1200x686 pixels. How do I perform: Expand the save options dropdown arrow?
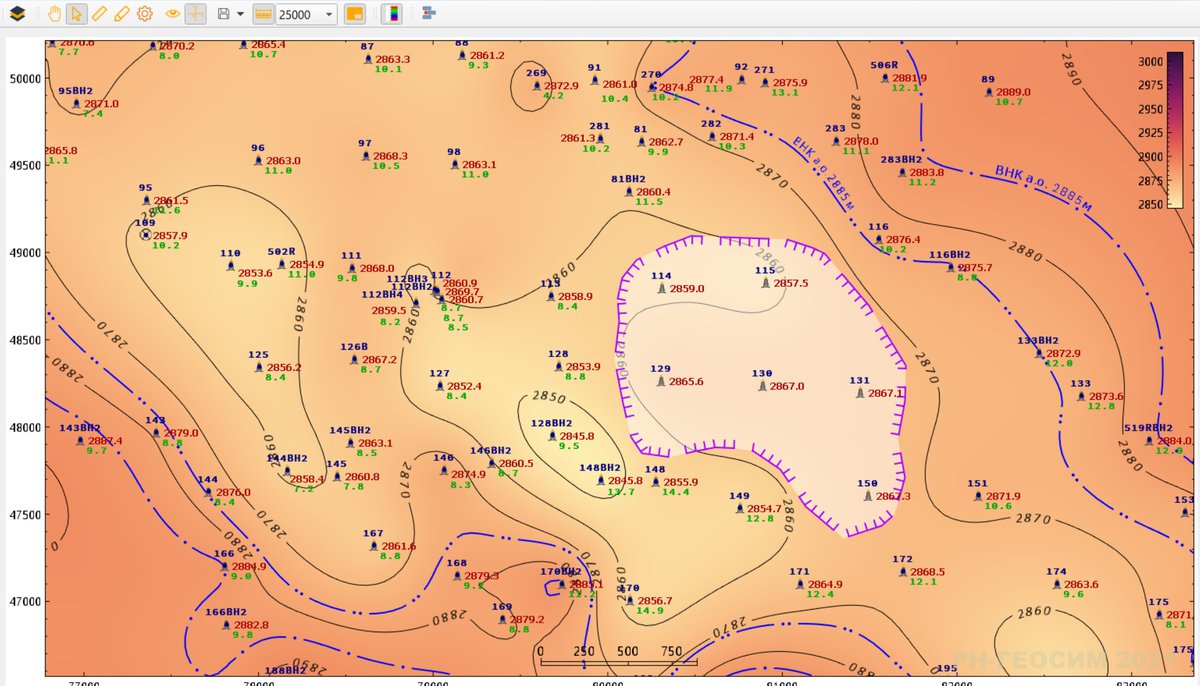240,15
